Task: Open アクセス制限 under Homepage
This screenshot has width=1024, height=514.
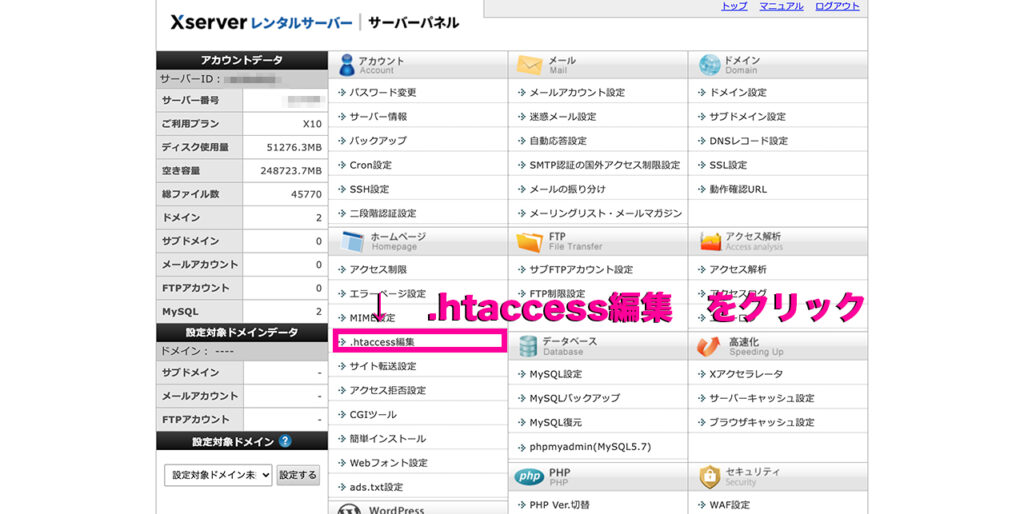Action: pyautogui.click(x=377, y=269)
